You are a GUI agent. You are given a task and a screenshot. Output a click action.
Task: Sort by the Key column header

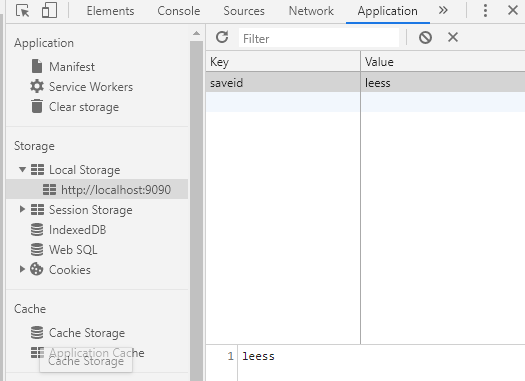point(283,62)
